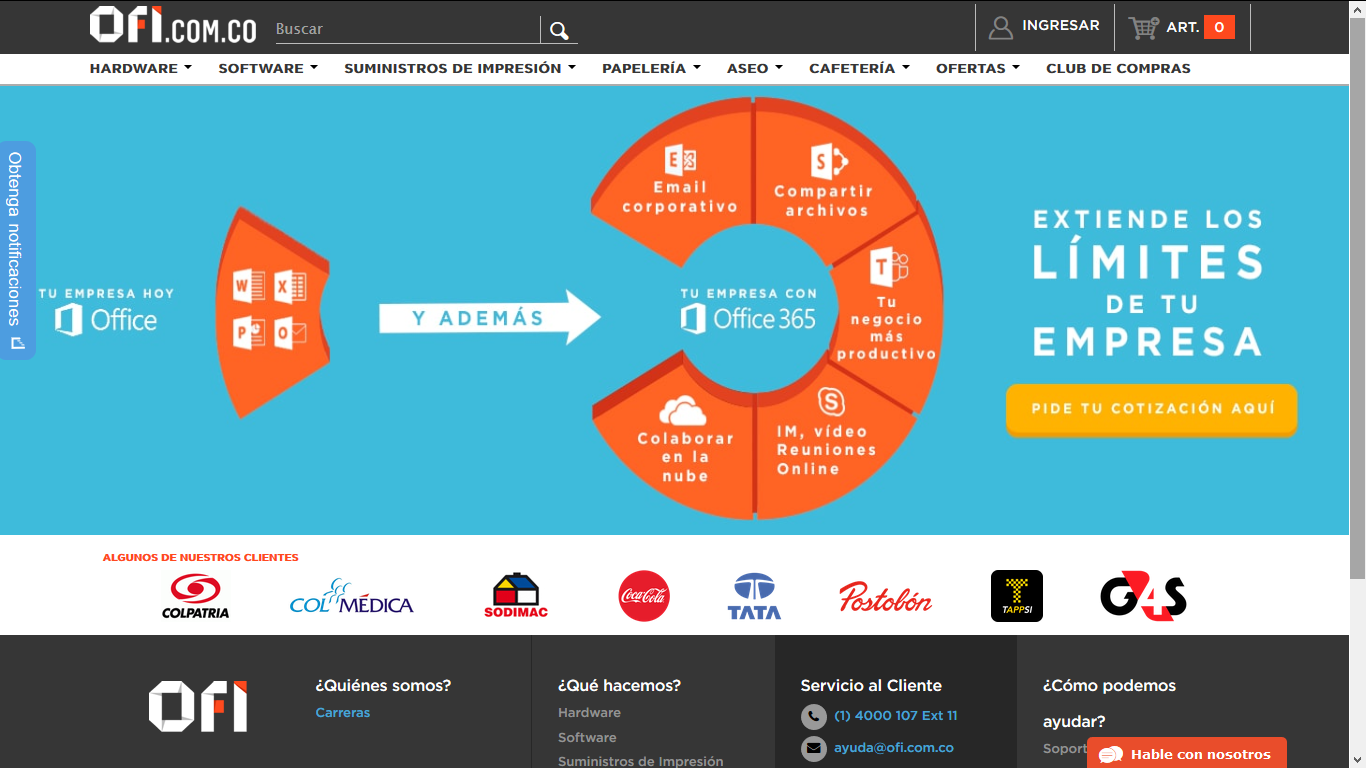Click the magnifying glass search icon
This screenshot has height=768, width=1366.
click(559, 30)
